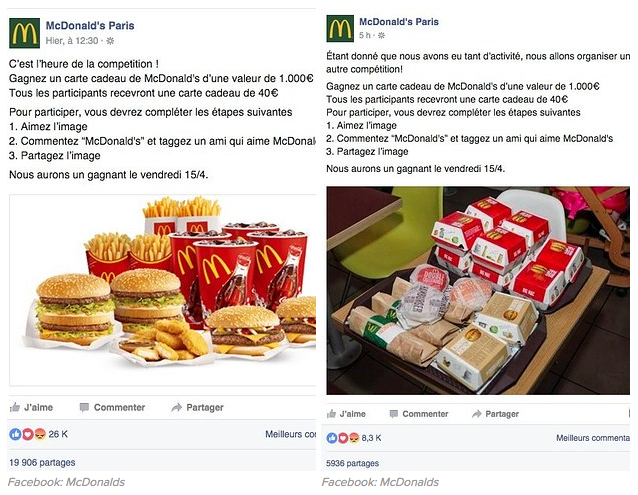This screenshot has width=638, height=495.
Task: Open the burgers and fries meal photo
Action: [163, 290]
